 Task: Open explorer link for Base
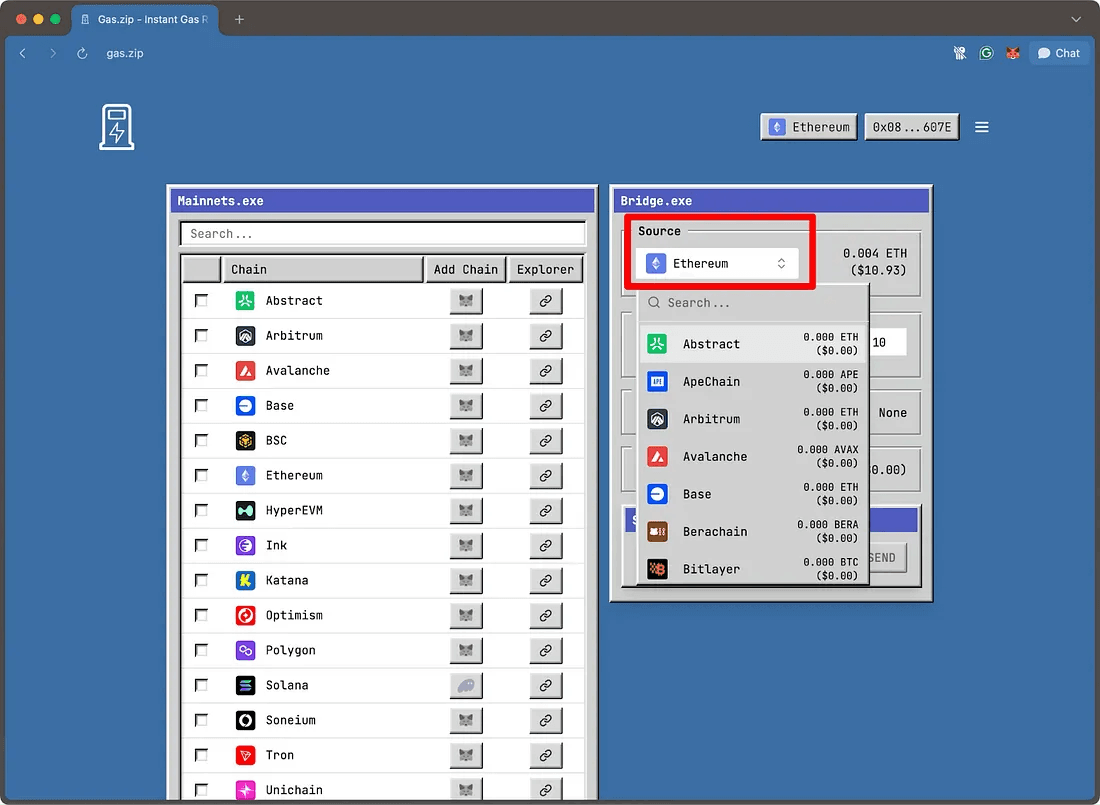(x=546, y=406)
